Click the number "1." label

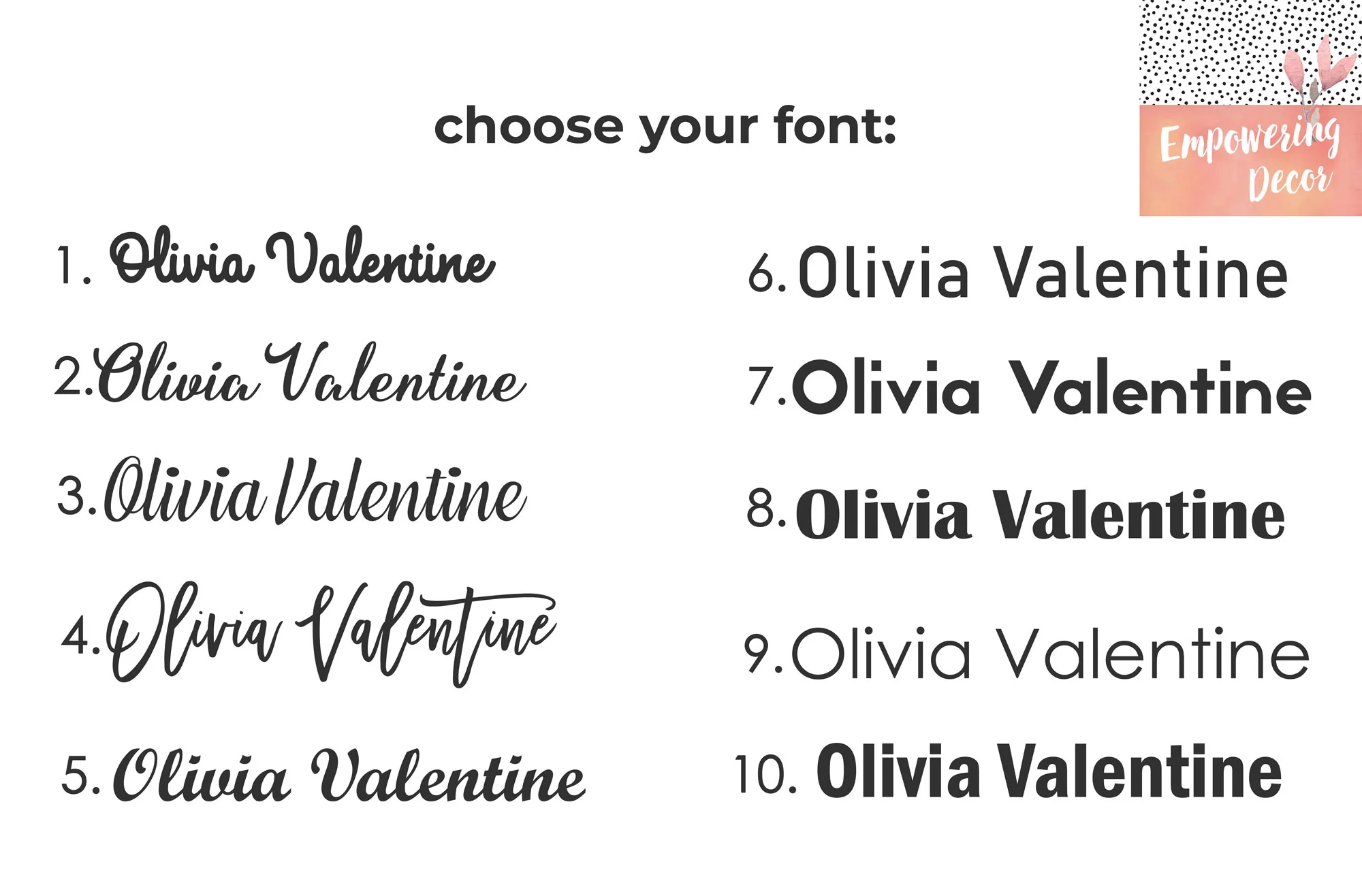point(72,266)
